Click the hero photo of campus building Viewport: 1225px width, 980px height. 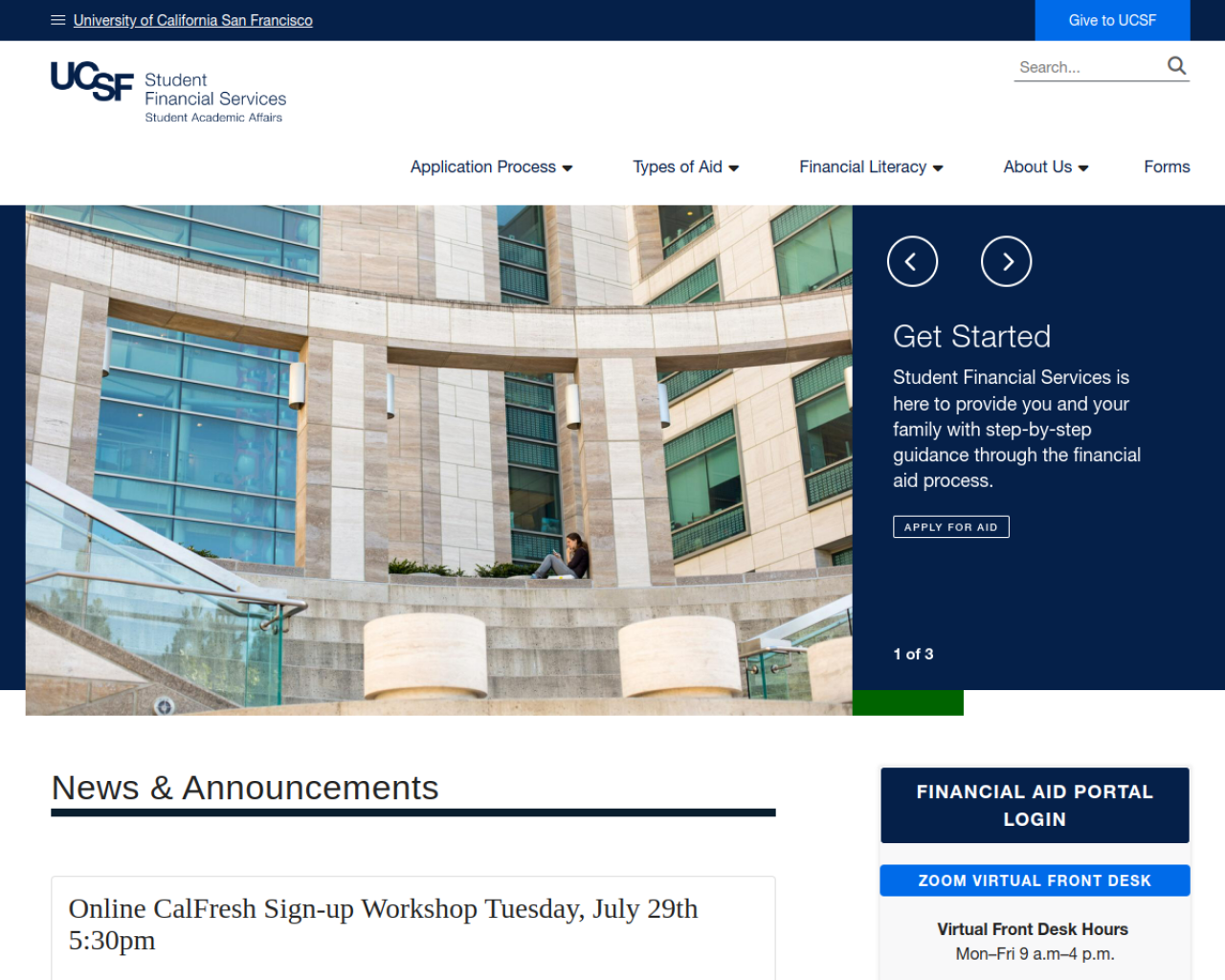coord(439,460)
